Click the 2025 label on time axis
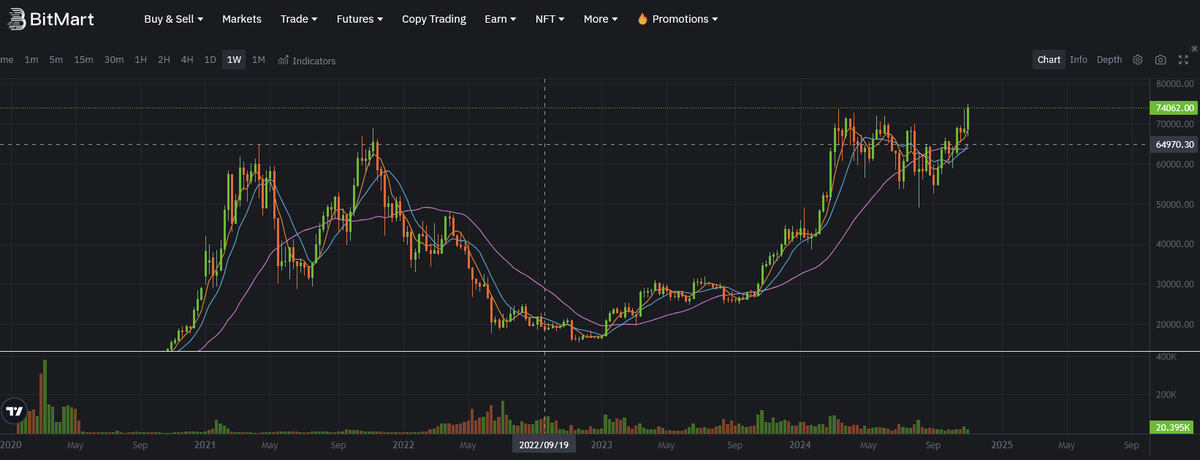Viewport: 1200px width, 460px height. tap(1003, 444)
